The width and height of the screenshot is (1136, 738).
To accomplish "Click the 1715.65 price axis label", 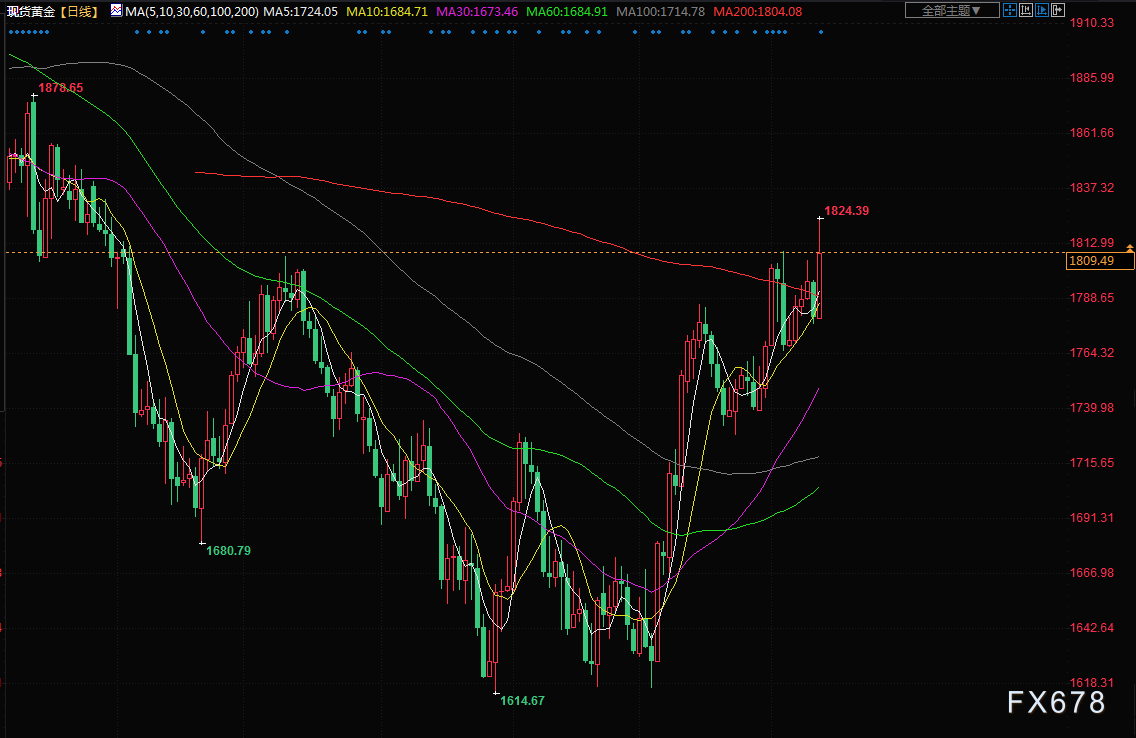I will tap(1092, 463).
